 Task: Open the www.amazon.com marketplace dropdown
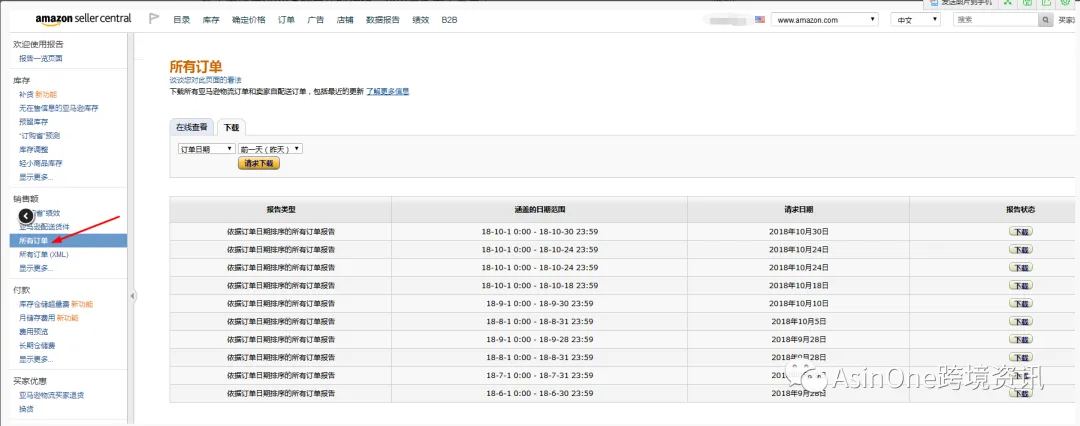(x=824, y=20)
